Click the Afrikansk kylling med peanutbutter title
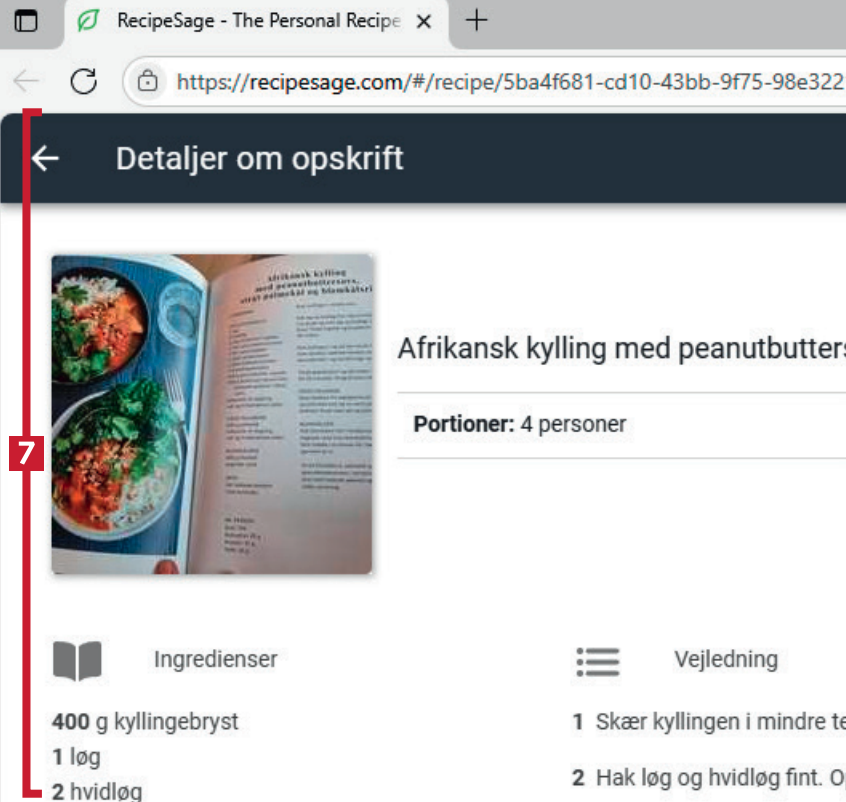 [621, 348]
